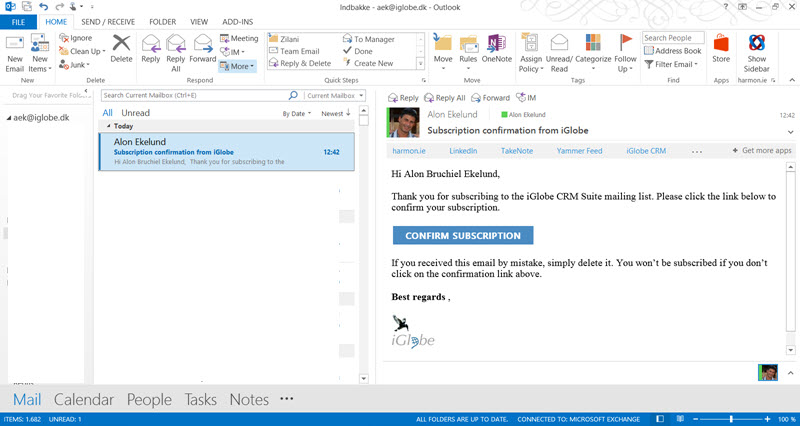Open the By Date arrangement dropdown

tap(296, 114)
